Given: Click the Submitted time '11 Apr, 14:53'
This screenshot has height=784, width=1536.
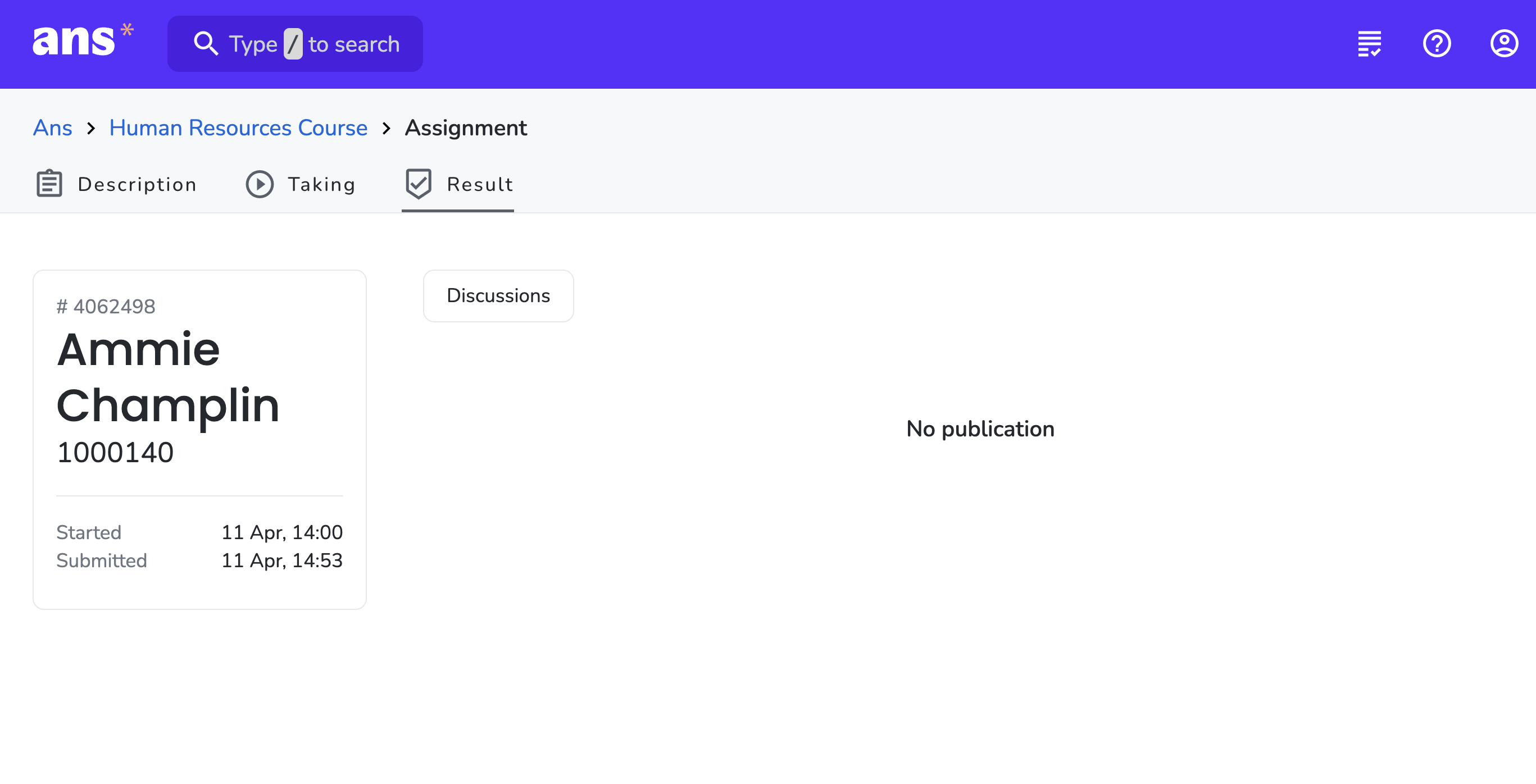Looking at the screenshot, I should [282, 560].
